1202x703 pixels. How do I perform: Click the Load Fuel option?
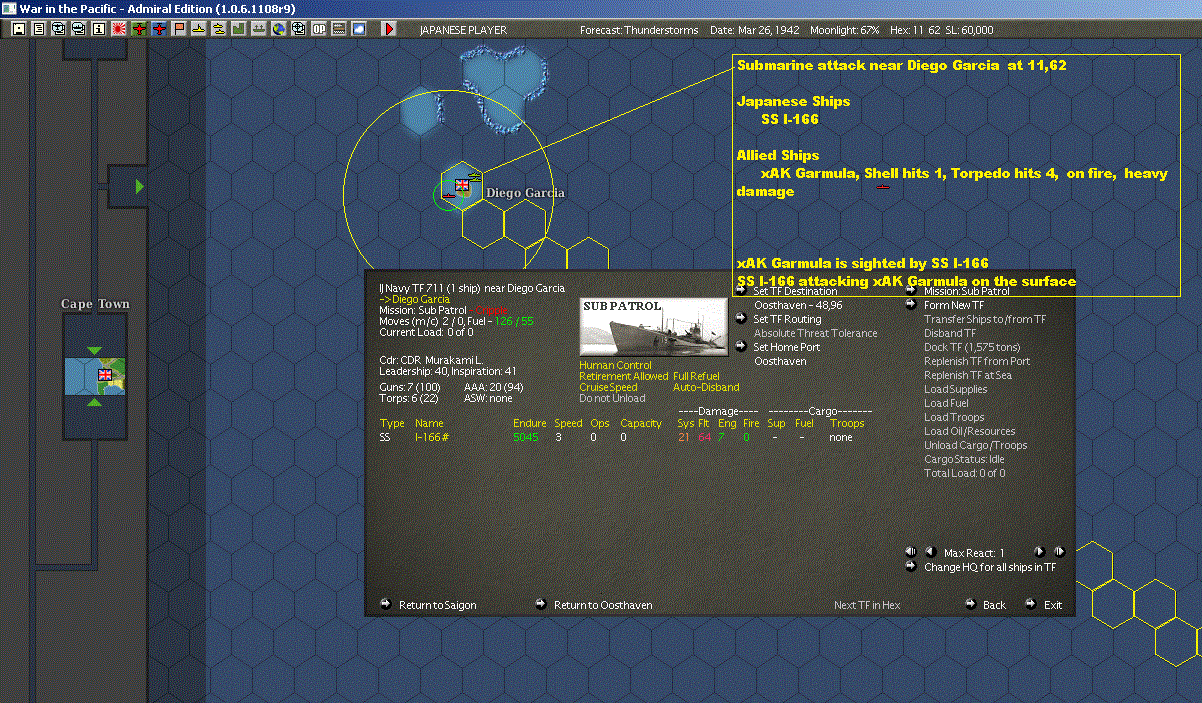(946, 403)
